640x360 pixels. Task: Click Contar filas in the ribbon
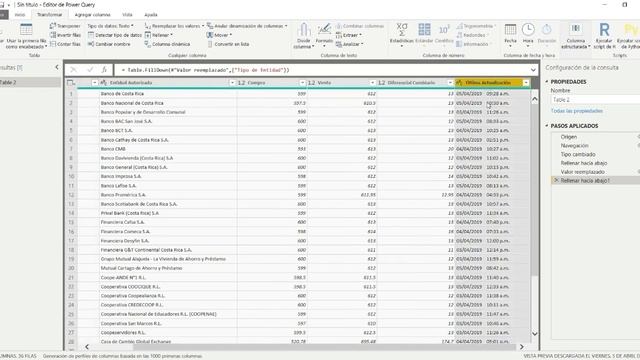click(65, 44)
